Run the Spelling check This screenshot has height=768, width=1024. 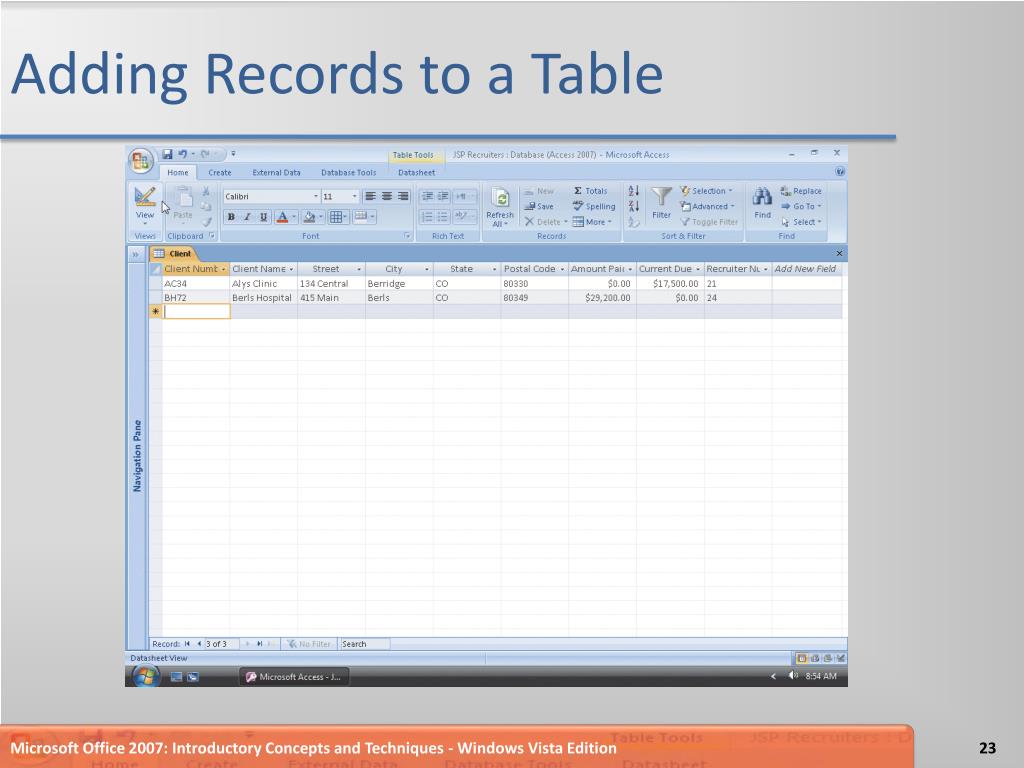(594, 206)
